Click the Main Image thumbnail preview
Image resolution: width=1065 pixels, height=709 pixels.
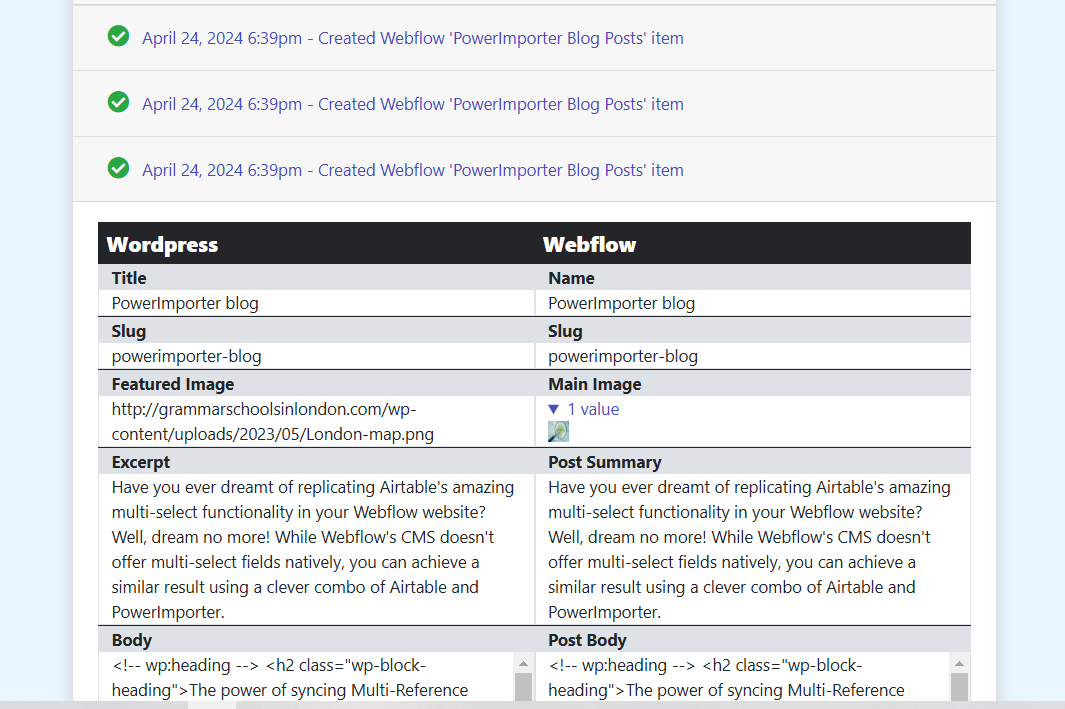[558, 432]
